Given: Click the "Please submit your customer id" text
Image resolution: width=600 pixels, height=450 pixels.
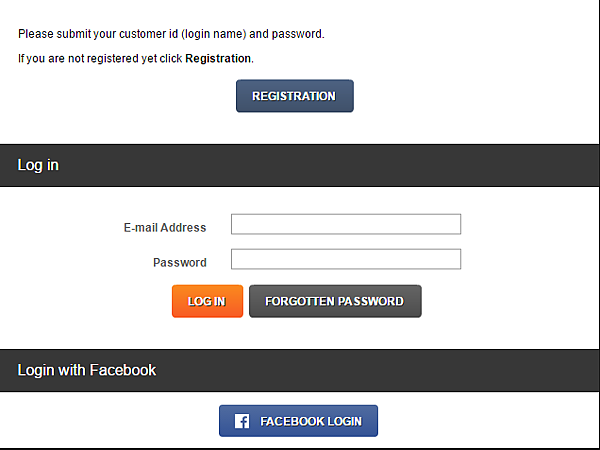Looking at the screenshot, I should [100, 34].
